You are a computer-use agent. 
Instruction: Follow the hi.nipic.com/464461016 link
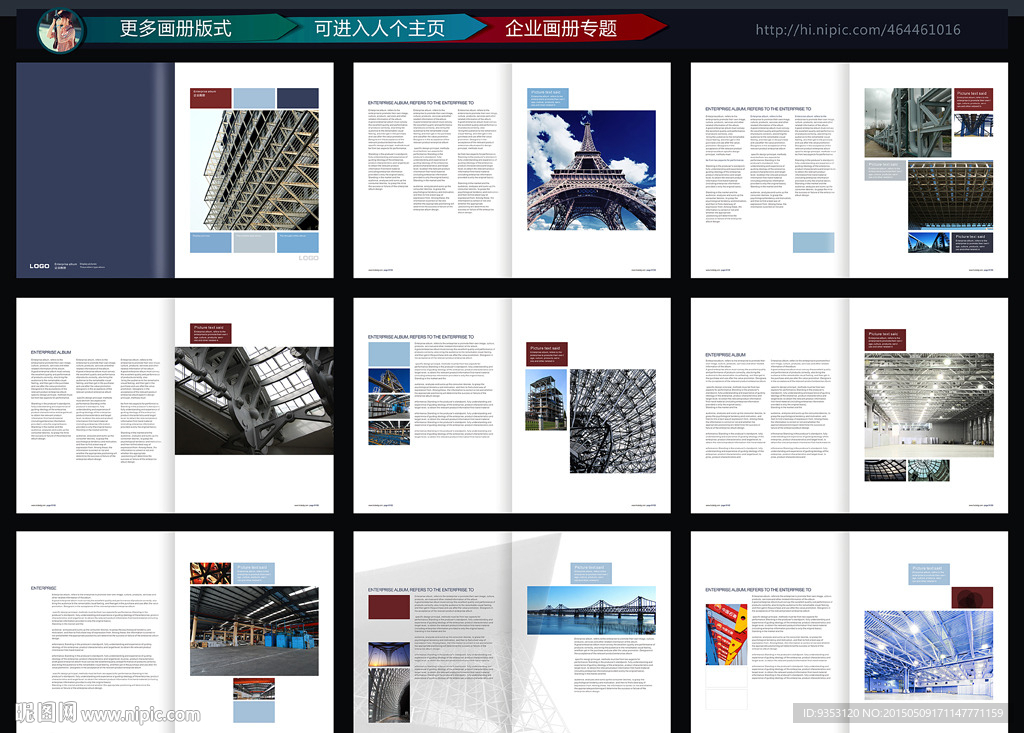click(x=857, y=30)
